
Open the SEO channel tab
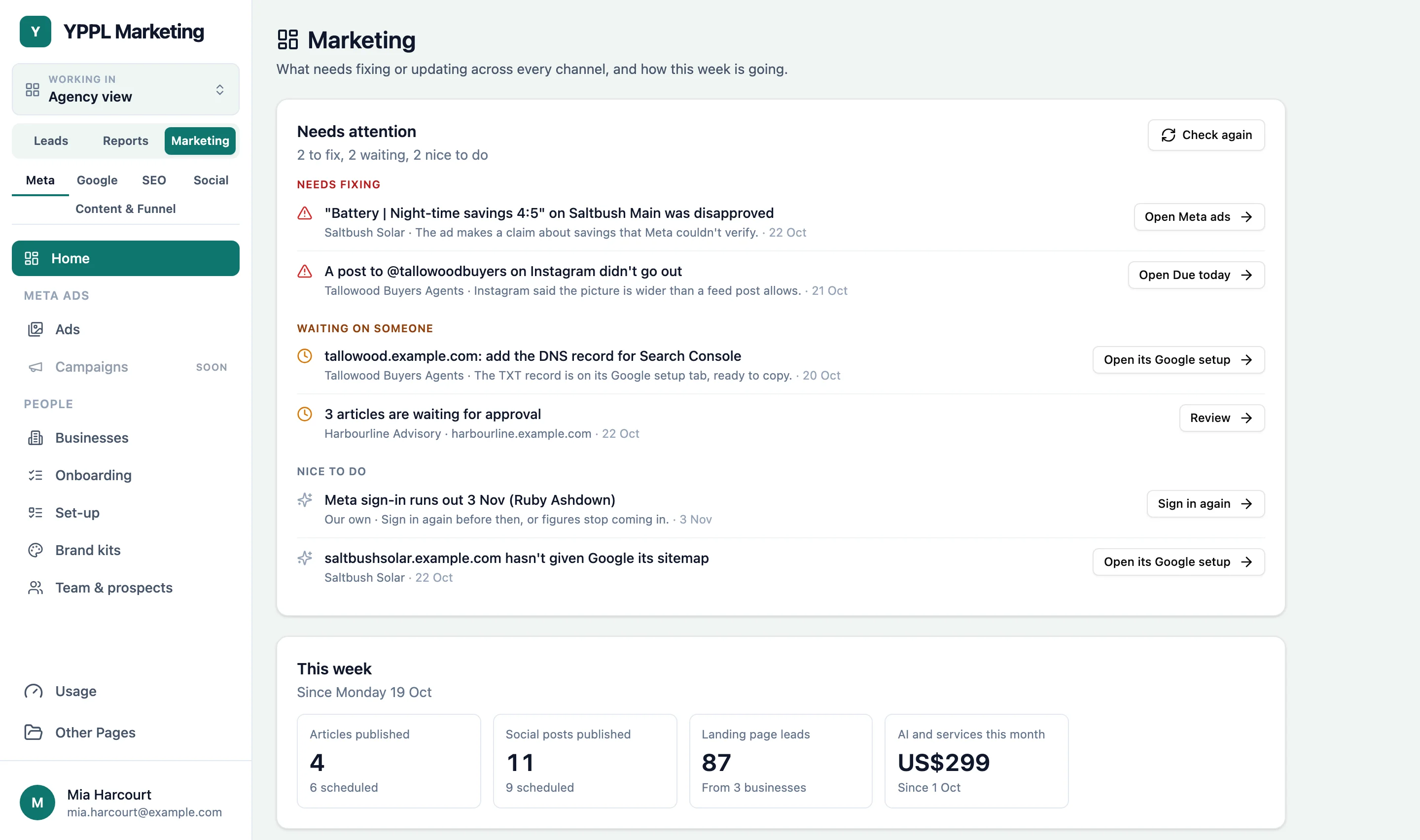click(x=154, y=180)
